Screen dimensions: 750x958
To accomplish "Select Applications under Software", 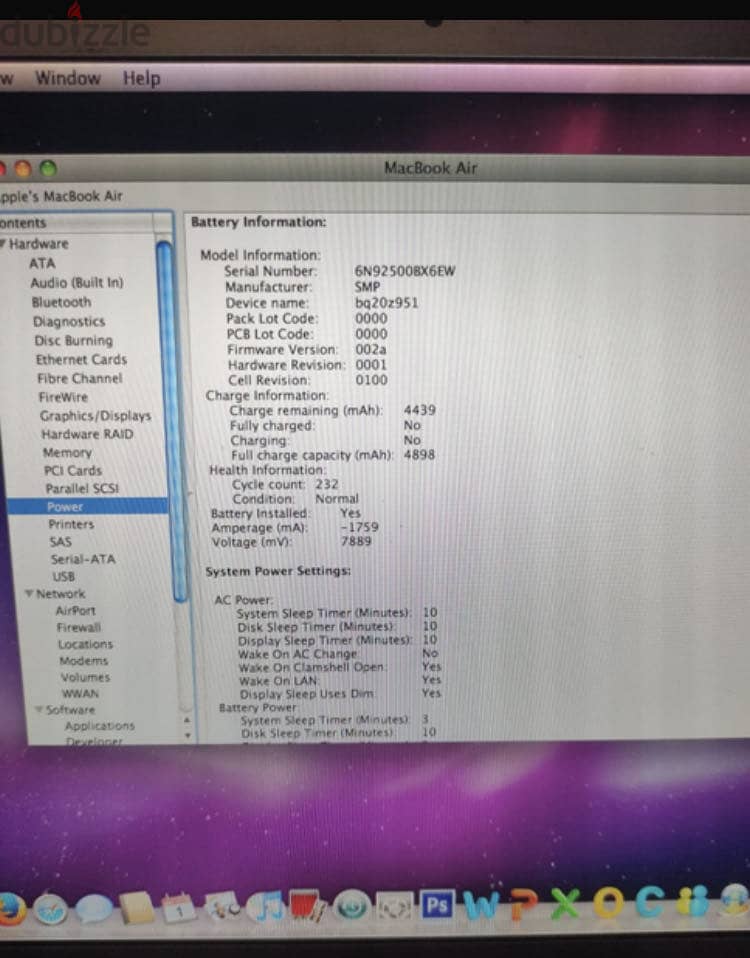I will point(100,726).
